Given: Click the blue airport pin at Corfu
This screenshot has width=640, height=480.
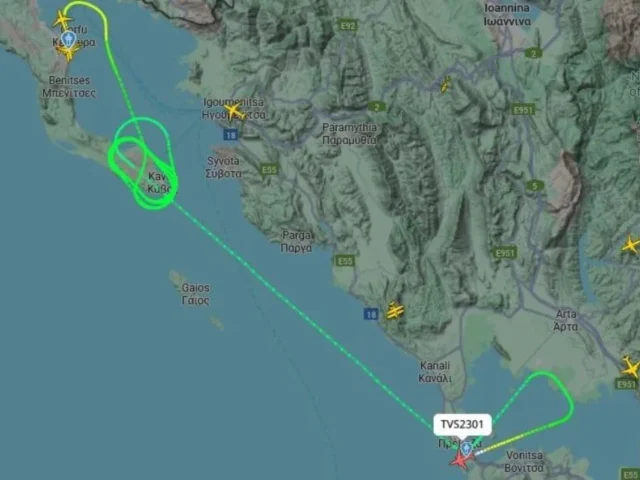Looking at the screenshot, I should tap(70, 39).
